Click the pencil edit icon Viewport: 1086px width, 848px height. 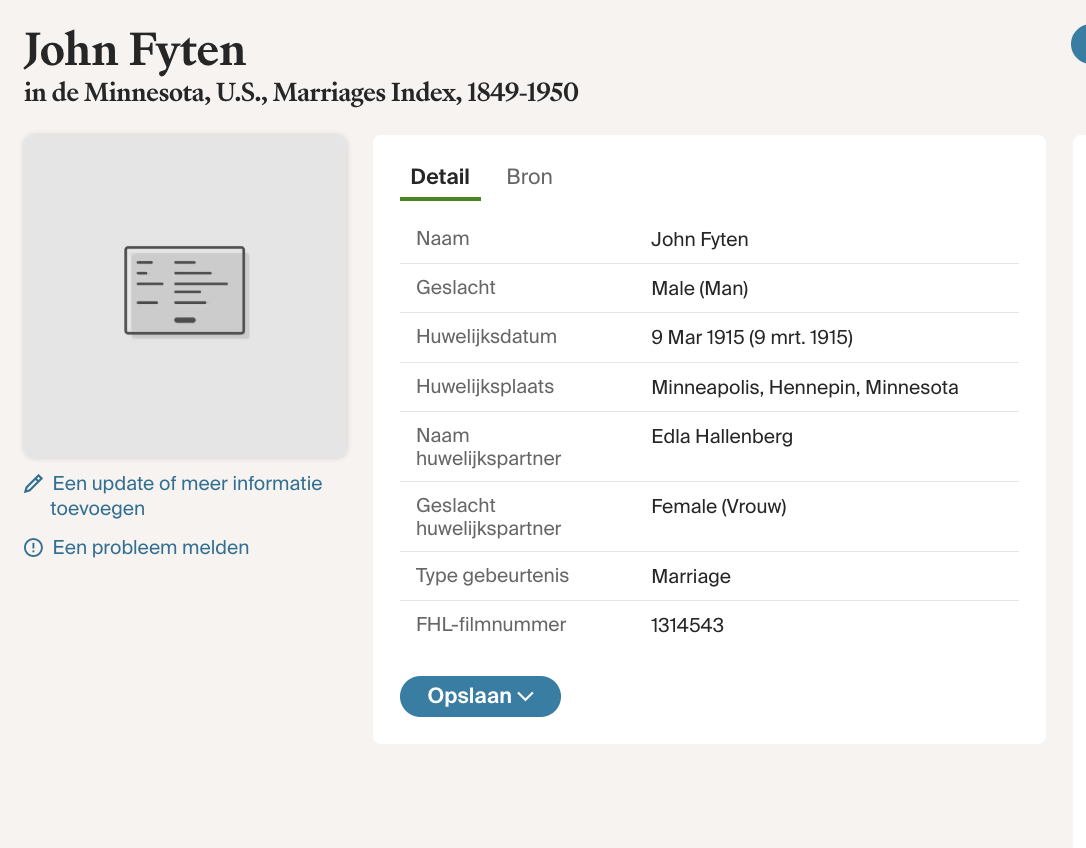click(33, 484)
